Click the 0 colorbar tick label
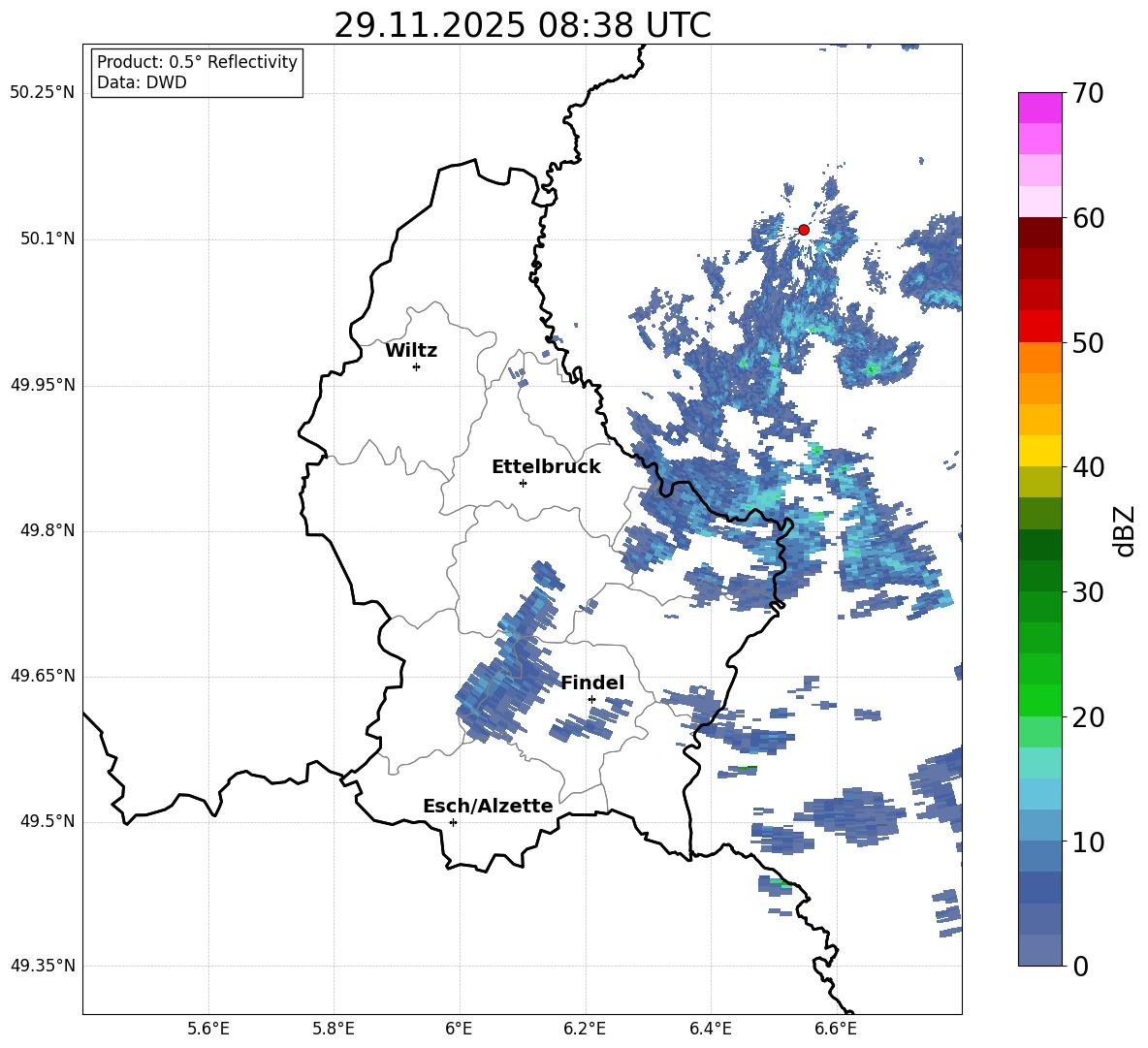The height and width of the screenshot is (1048, 1148). tap(1080, 966)
